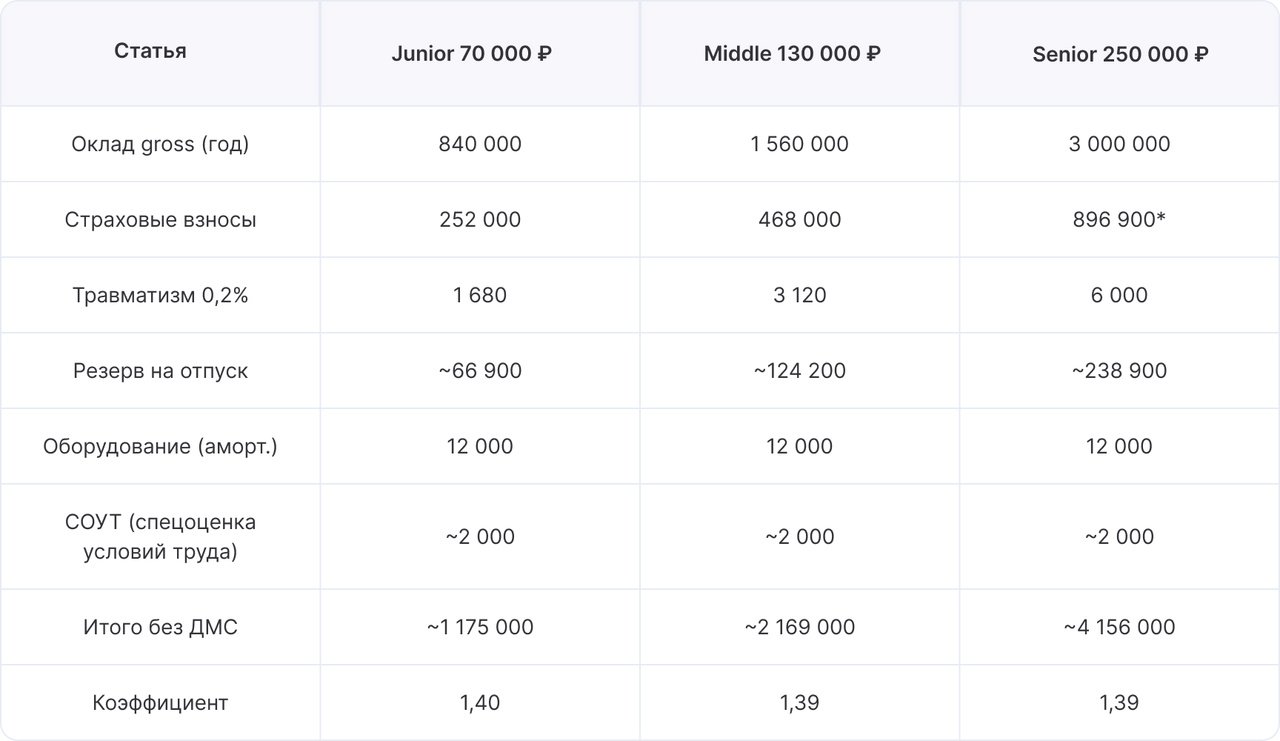Select the Junior Травматизм value 1 680
This screenshot has height=741, width=1280.
click(x=480, y=295)
